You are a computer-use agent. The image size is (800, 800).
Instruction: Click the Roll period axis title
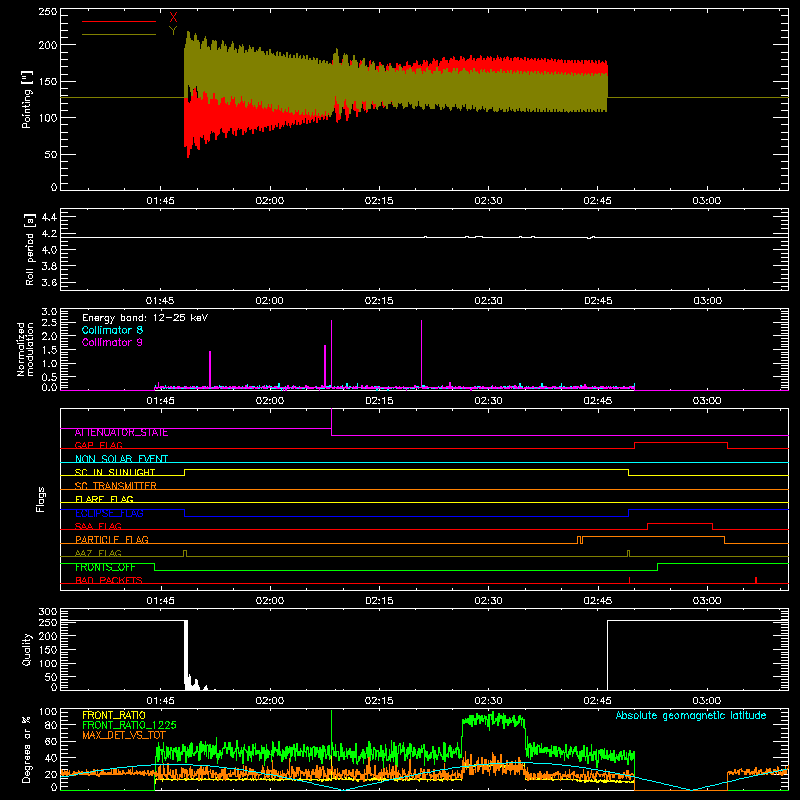30,249
